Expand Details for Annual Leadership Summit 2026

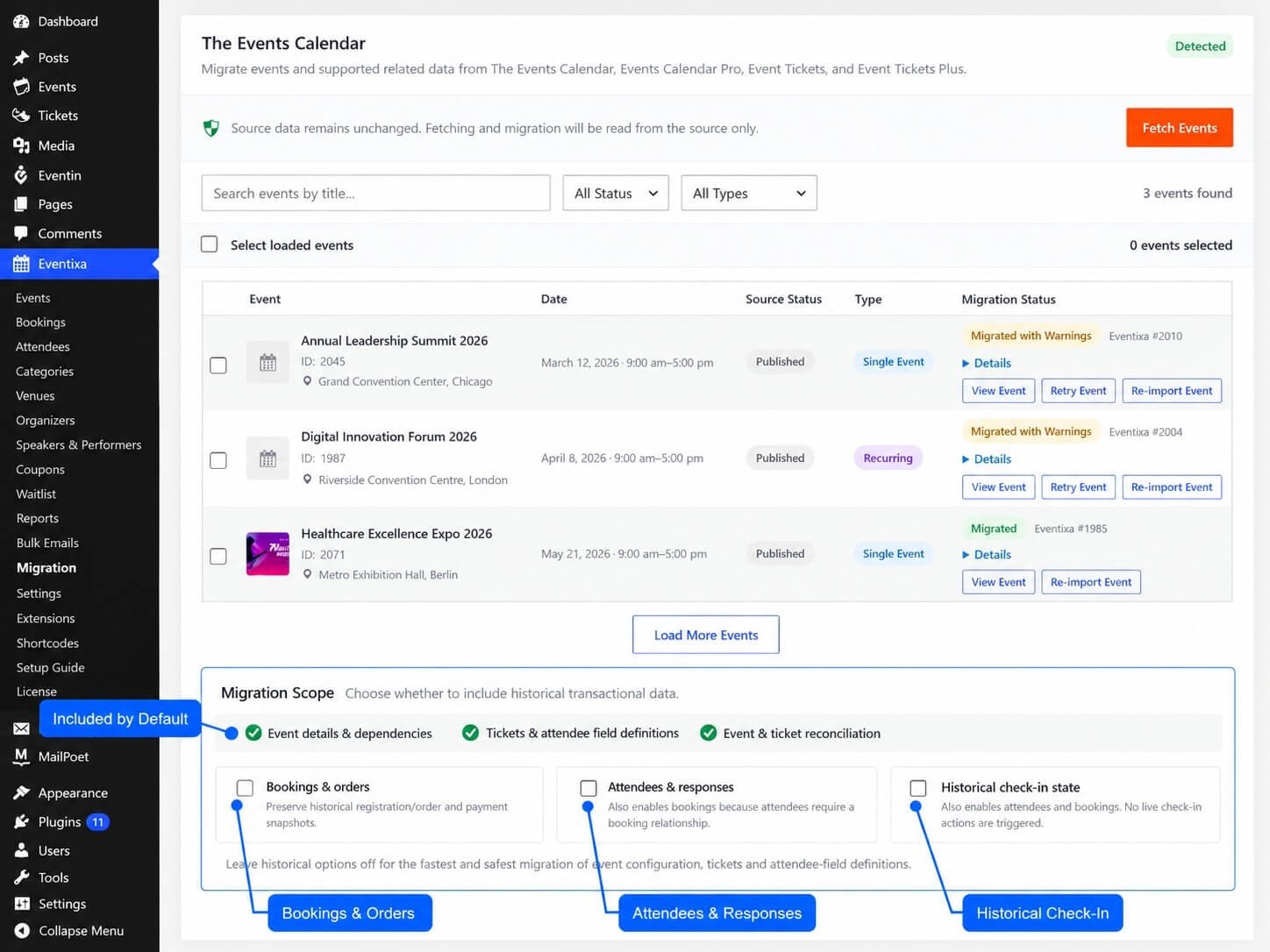pos(987,363)
